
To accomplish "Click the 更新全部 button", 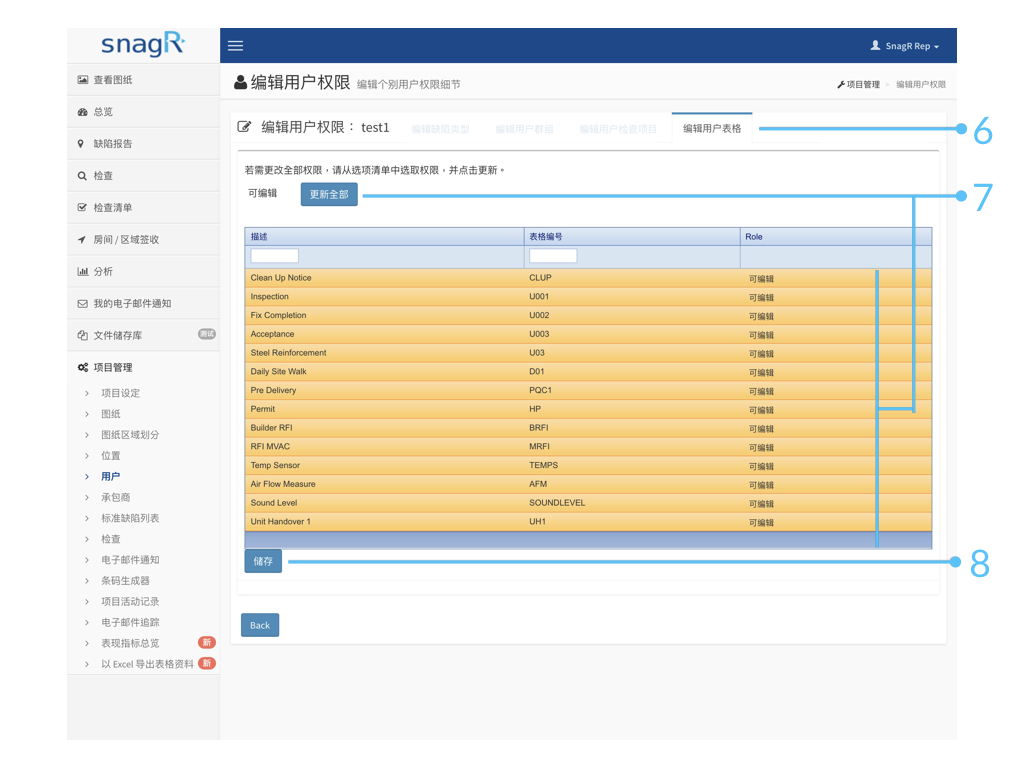I will pos(329,195).
